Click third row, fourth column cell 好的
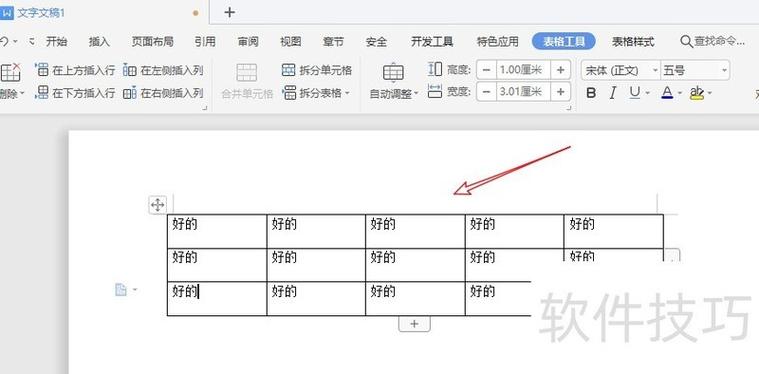759x374 pixels. tap(498, 299)
